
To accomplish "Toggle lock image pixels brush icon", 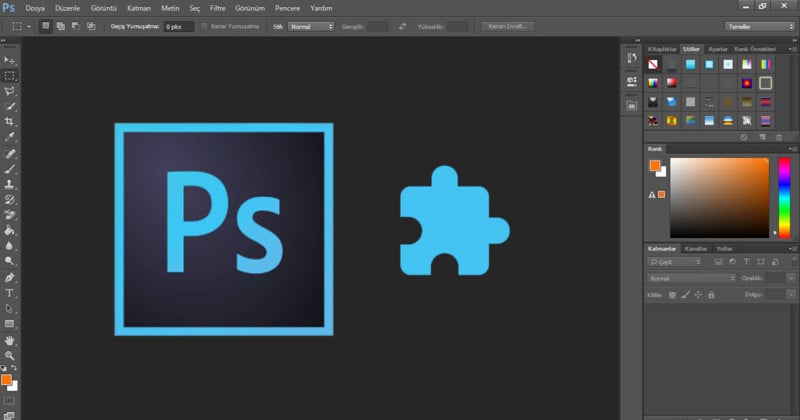I will (686, 294).
